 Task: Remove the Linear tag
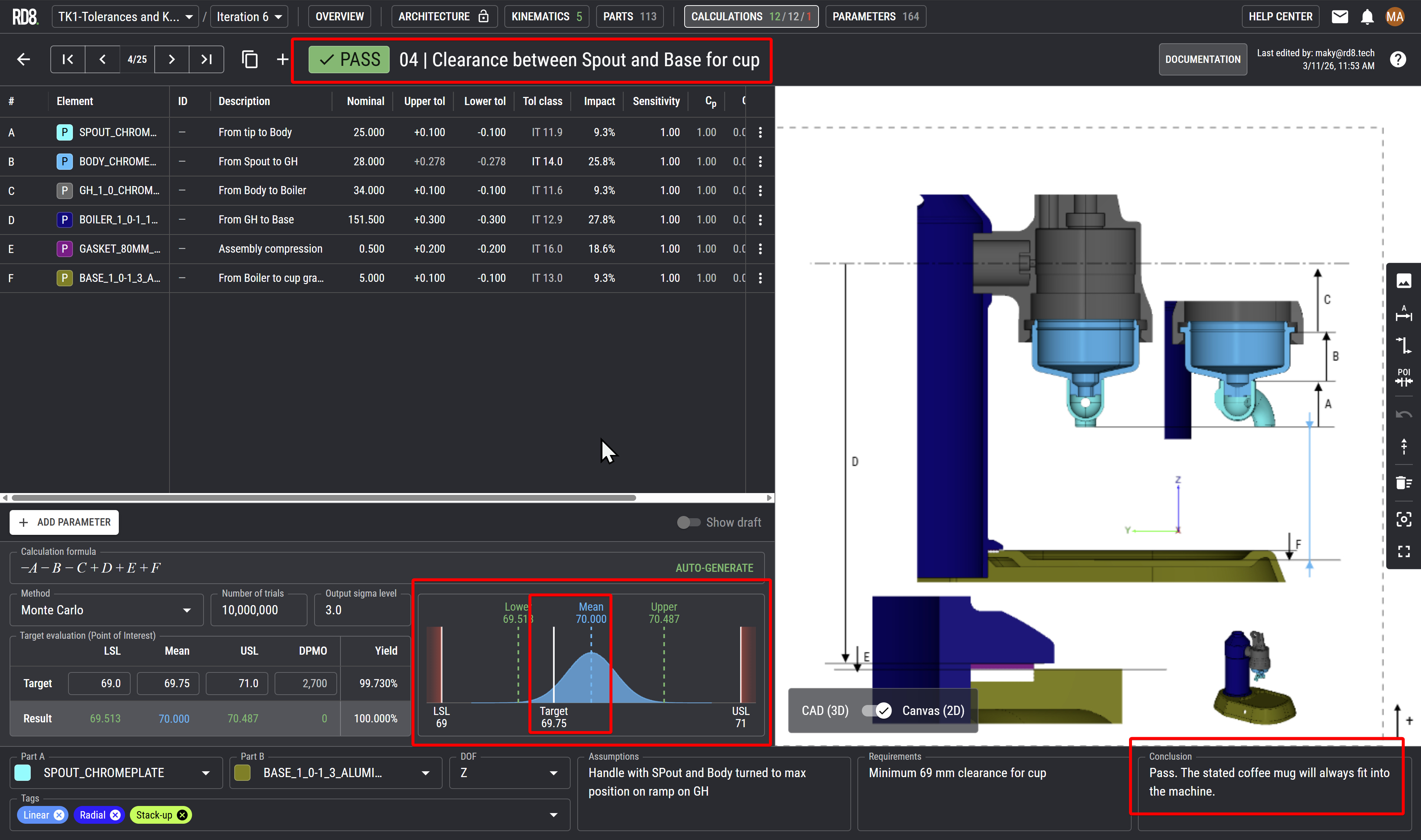59,814
